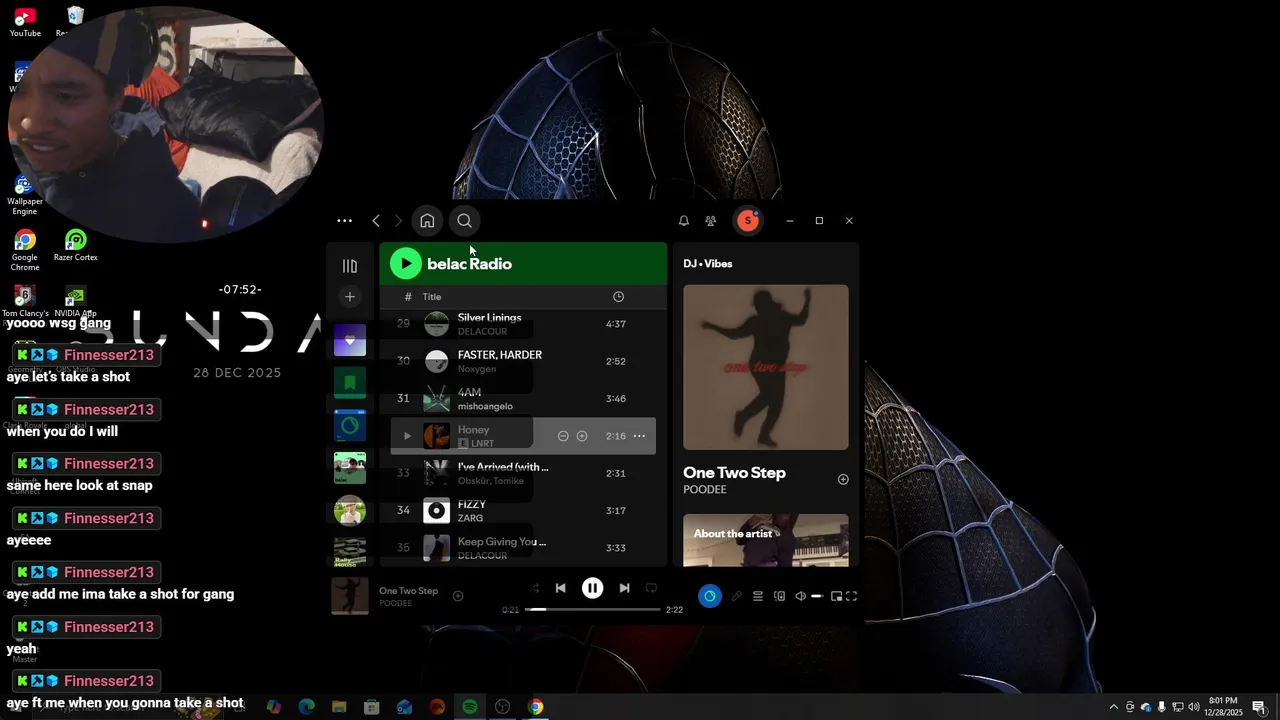
Task: Click the One Two Step album artwork
Action: pyautogui.click(x=766, y=367)
